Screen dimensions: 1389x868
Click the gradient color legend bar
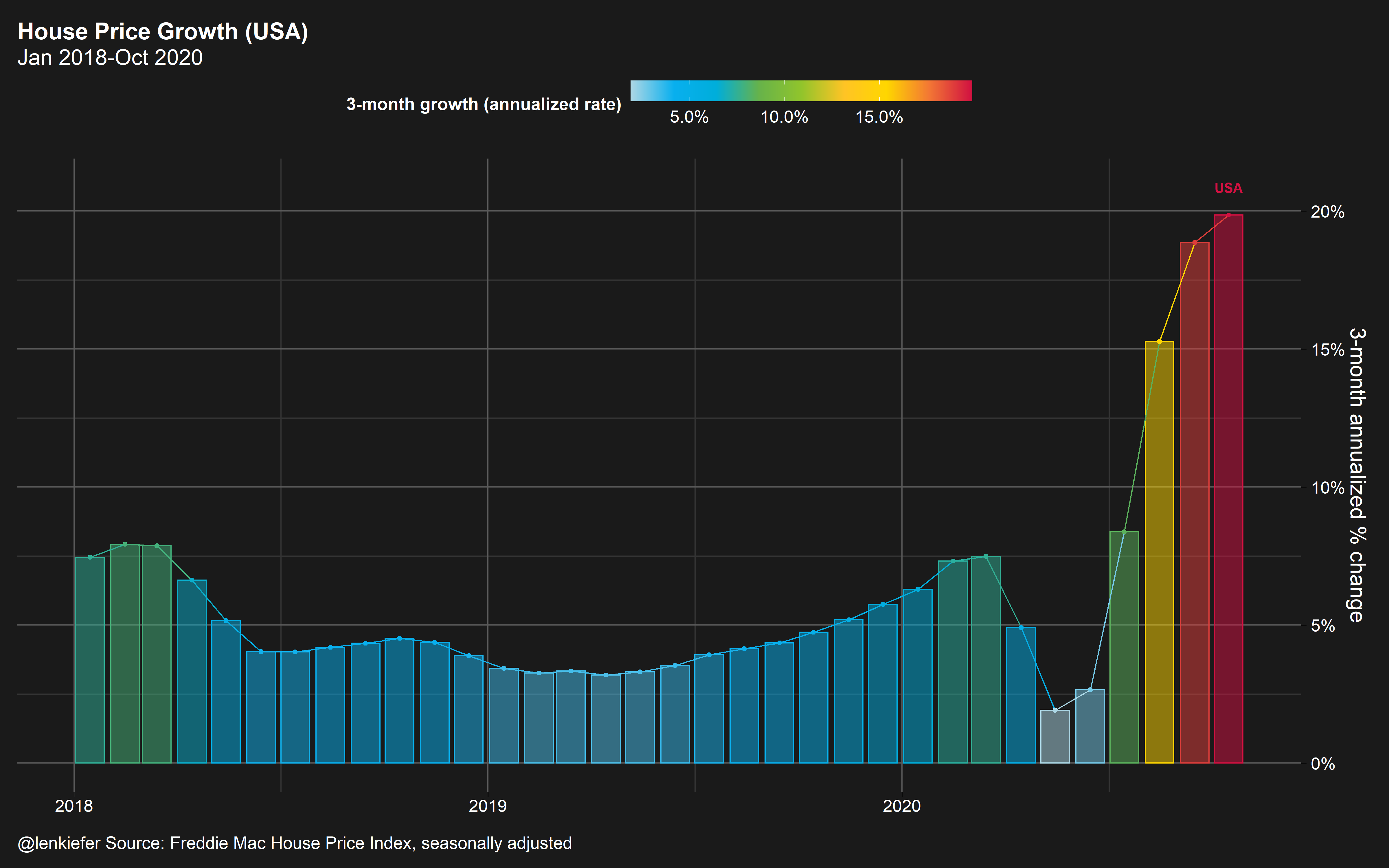pyautogui.click(x=801, y=91)
